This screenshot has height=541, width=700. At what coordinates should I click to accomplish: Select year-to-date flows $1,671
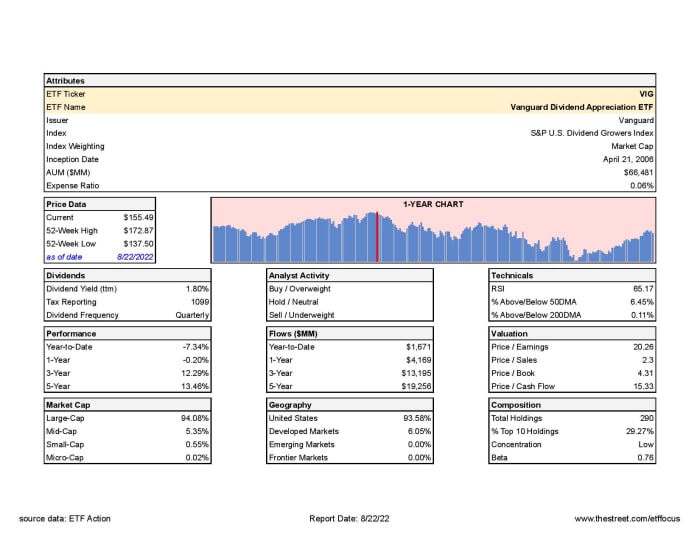(x=418, y=347)
